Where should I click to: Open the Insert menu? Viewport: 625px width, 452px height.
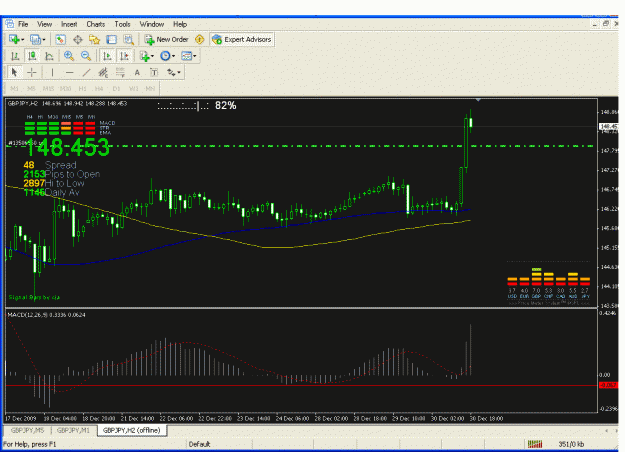click(x=69, y=24)
